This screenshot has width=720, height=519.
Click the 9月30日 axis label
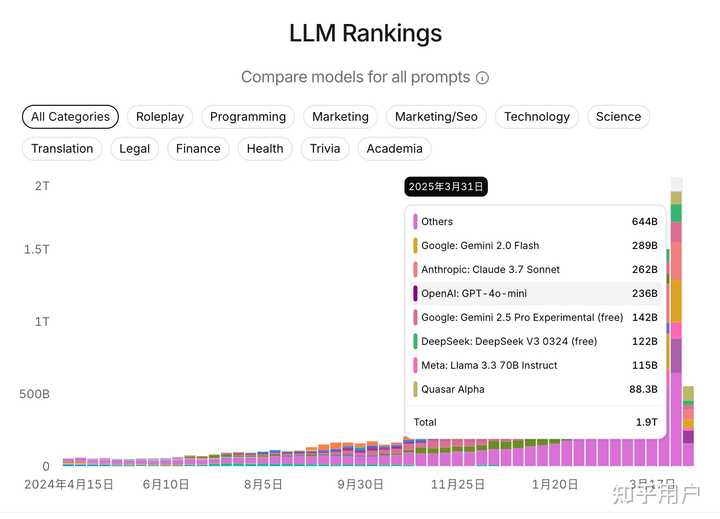[x=360, y=485]
